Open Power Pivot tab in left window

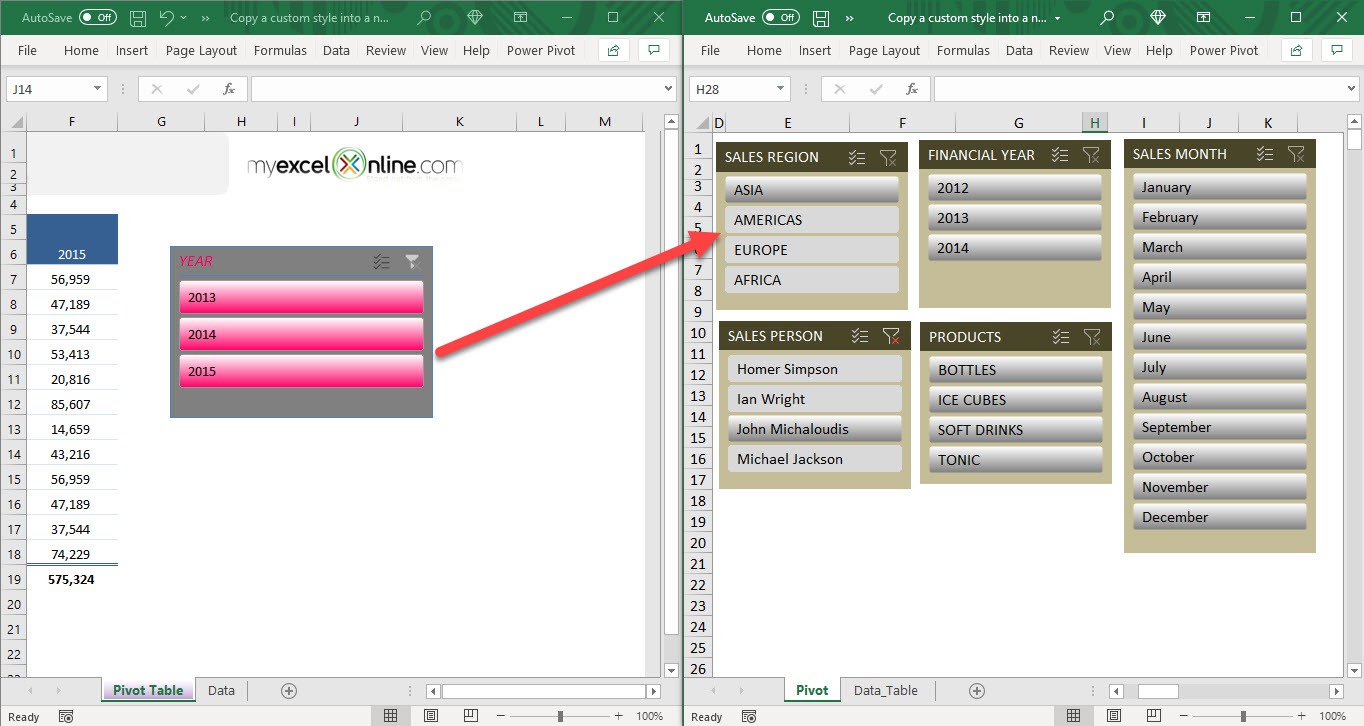point(541,50)
